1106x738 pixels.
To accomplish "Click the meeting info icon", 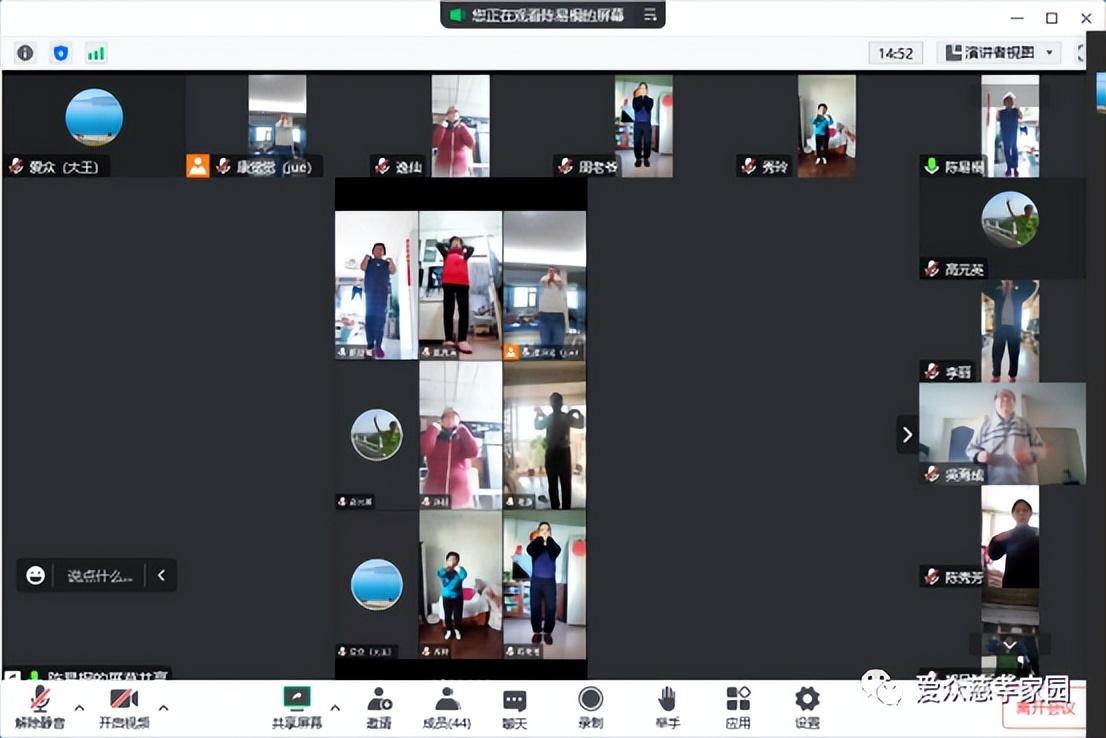I will point(25,53).
